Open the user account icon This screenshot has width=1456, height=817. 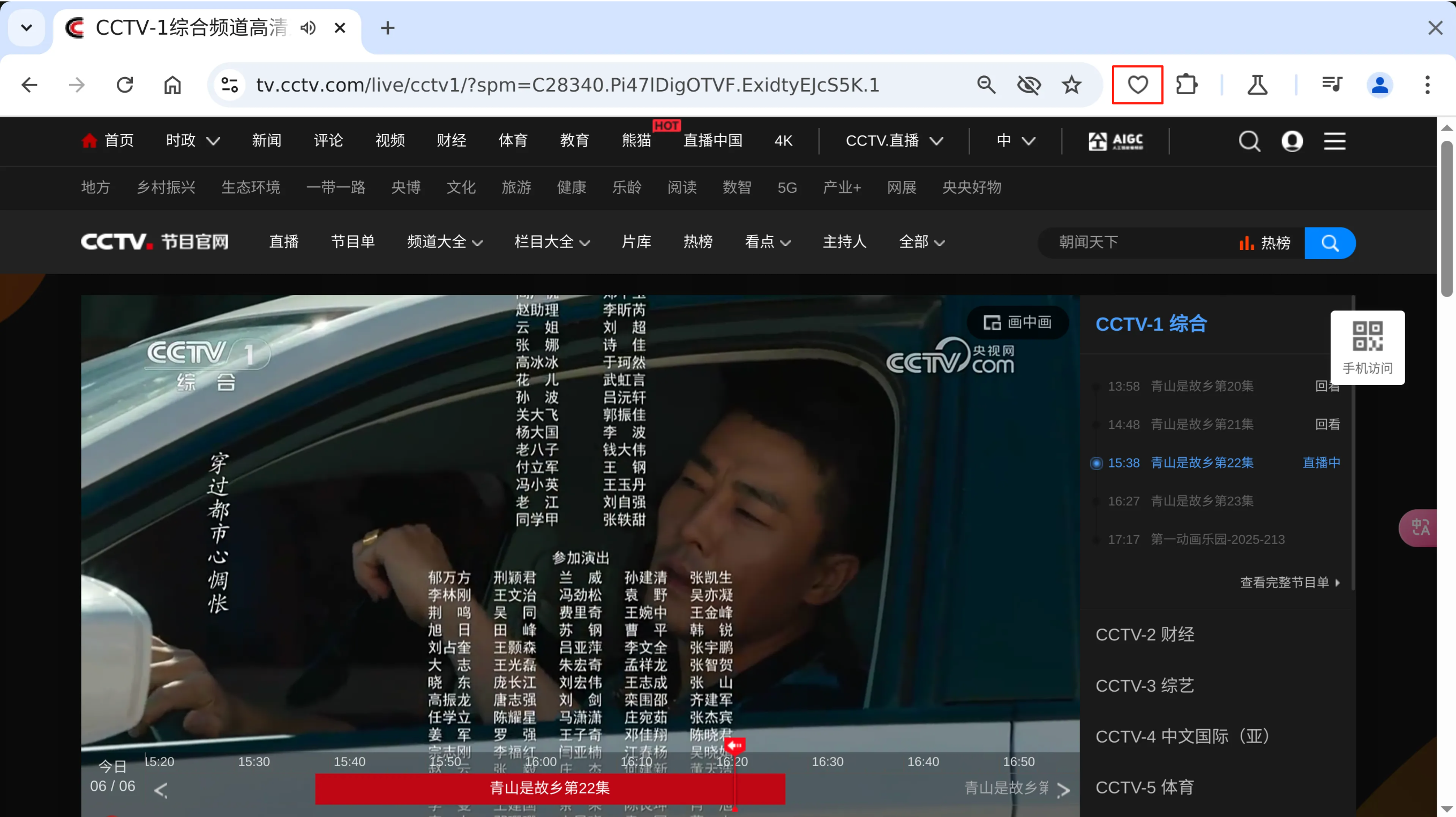point(1292,141)
